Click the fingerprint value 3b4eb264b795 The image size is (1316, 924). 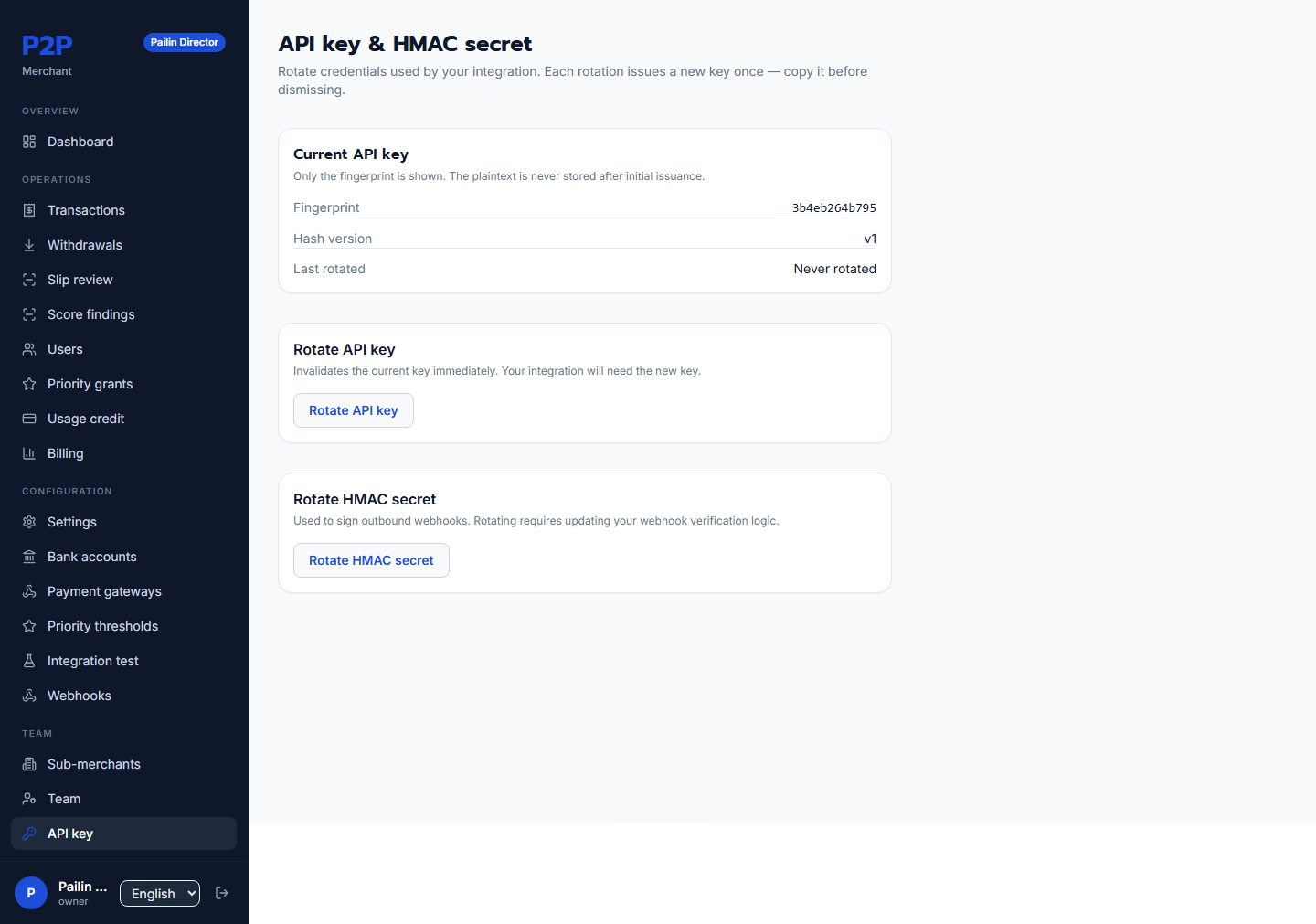834,207
